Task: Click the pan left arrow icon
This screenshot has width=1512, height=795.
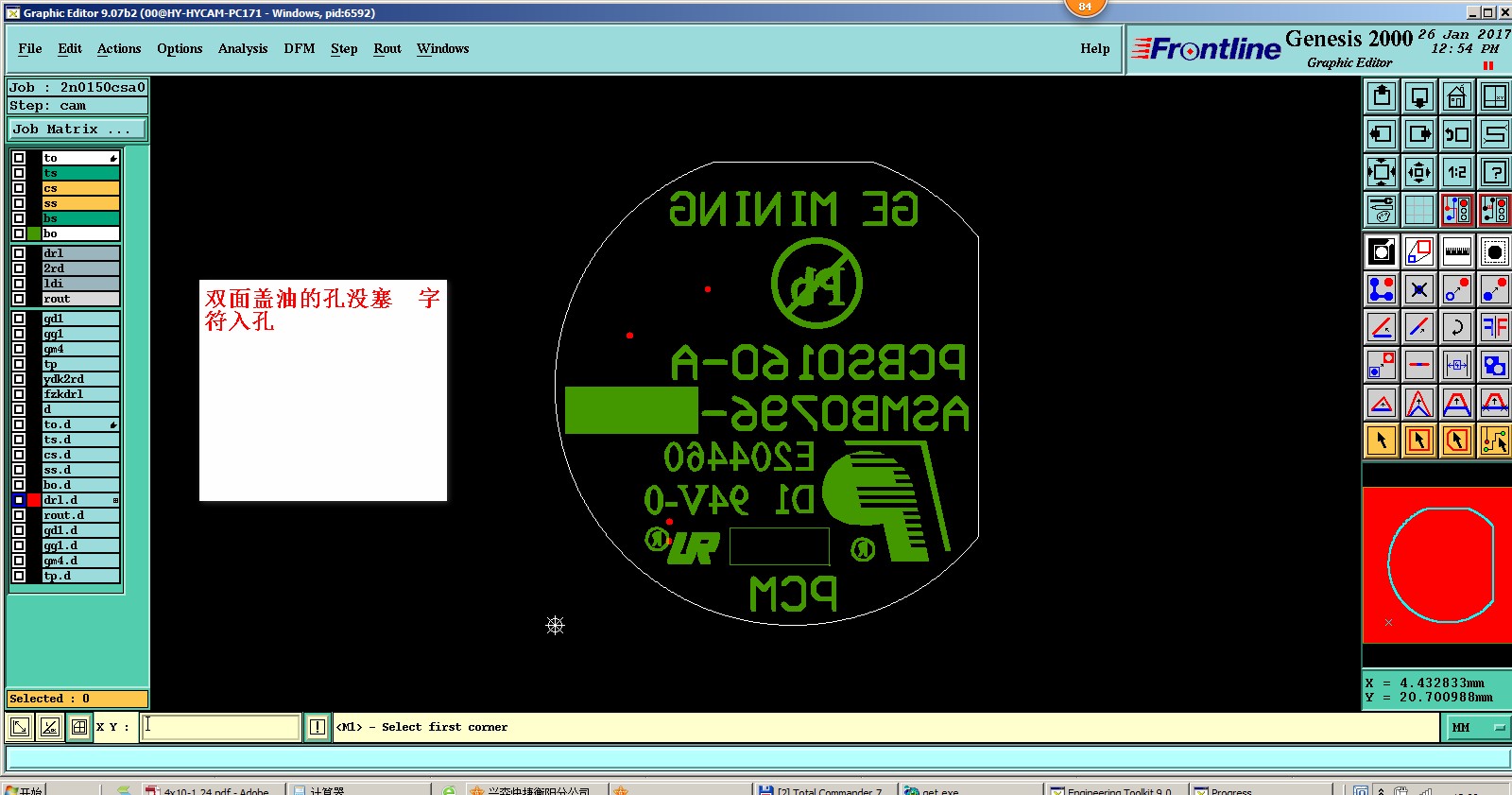Action: [1382, 134]
